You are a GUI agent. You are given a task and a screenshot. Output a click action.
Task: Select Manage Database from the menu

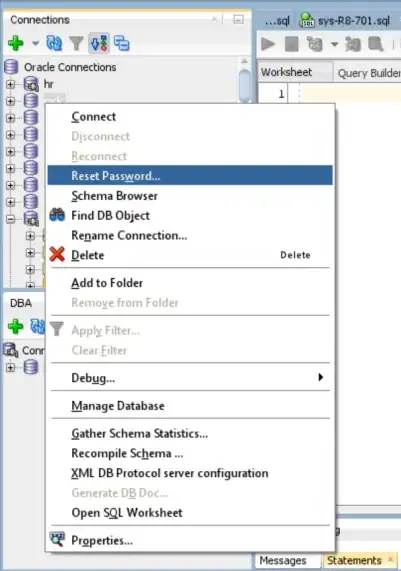pos(190,406)
